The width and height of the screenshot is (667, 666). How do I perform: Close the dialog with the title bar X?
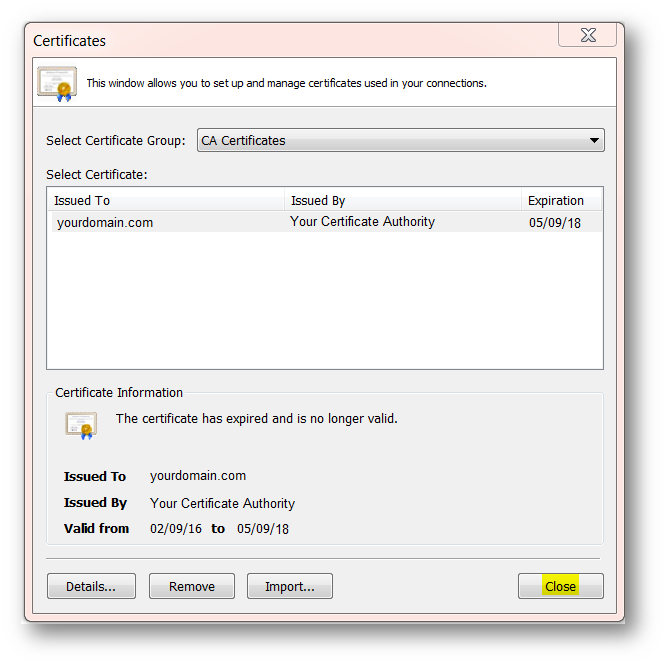click(587, 36)
